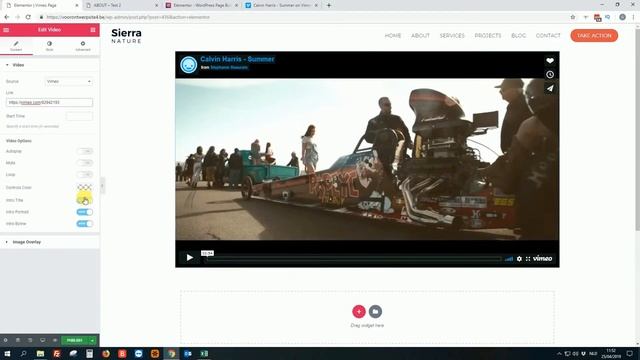
Task: Open the Windows Start menu
Action: point(7,353)
